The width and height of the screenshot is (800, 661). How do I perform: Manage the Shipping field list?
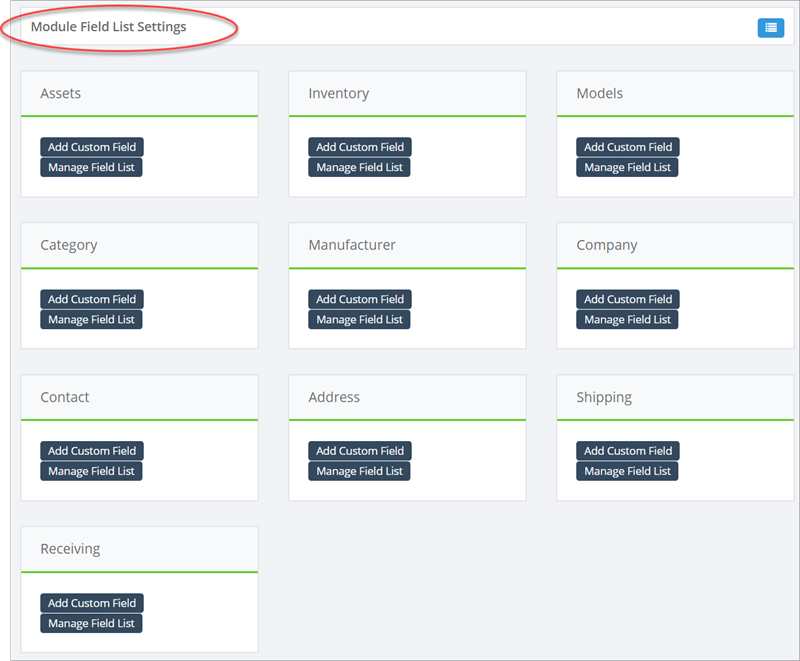(x=627, y=471)
